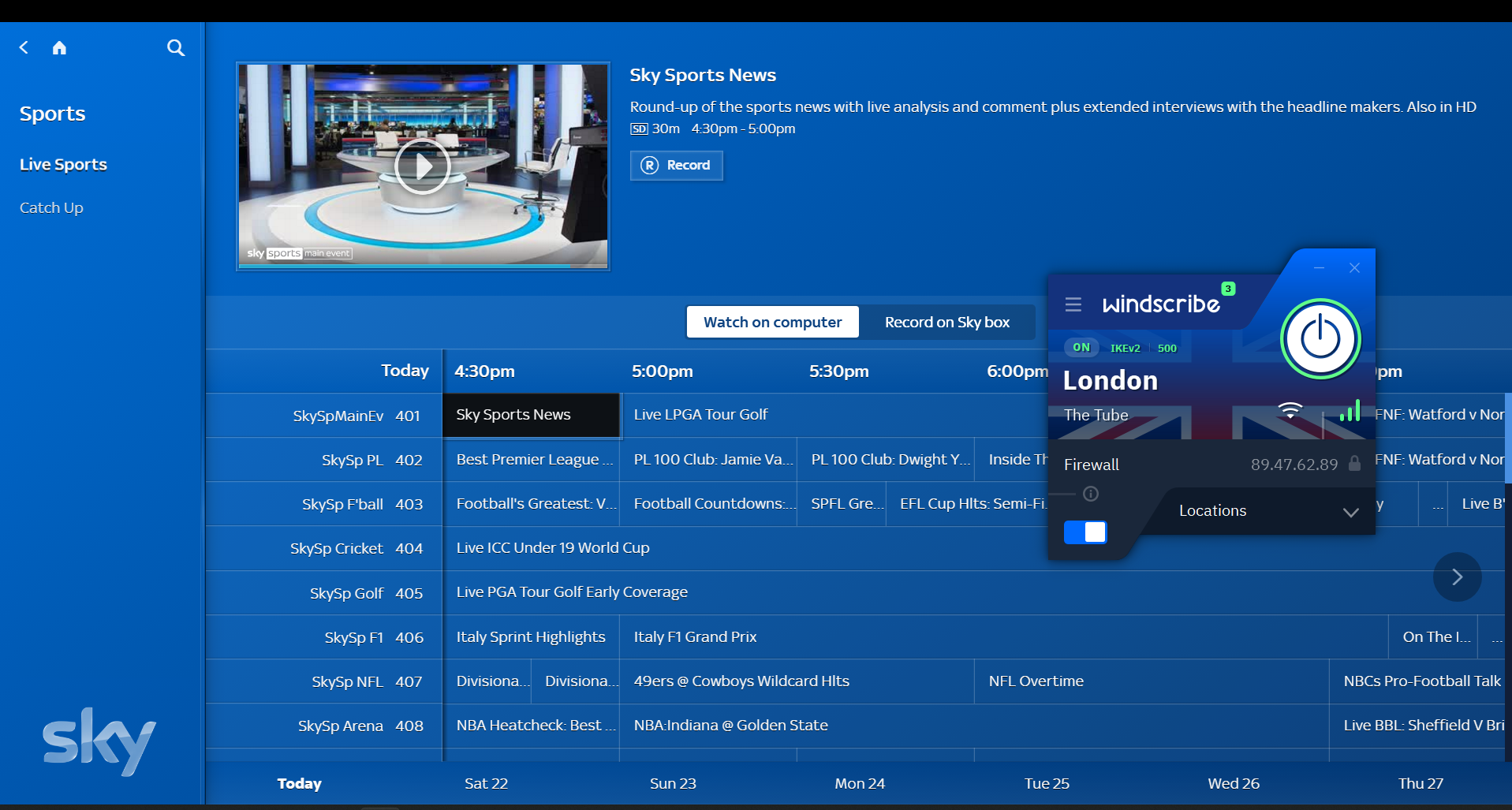The image size is (1512, 810).
Task: Go back using the left chevron icon
Action: (24, 47)
